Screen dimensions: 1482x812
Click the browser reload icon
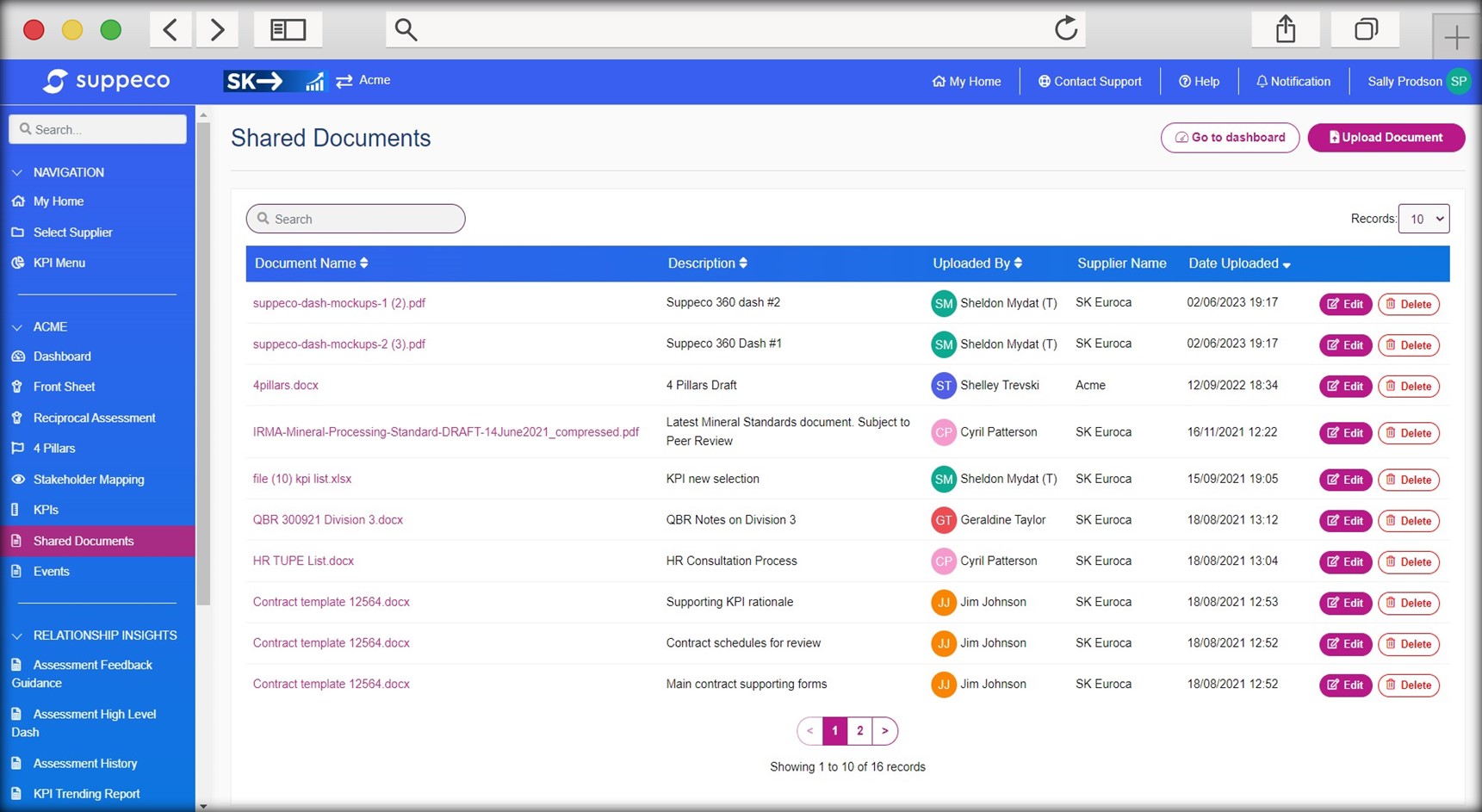coord(1065,28)
